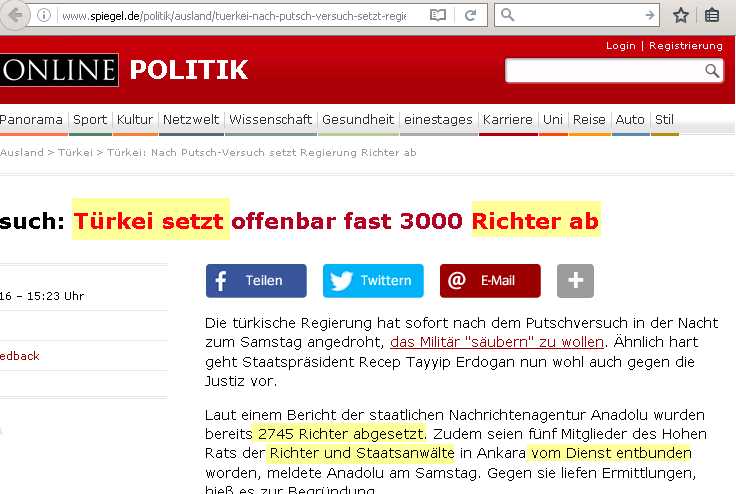Expand more sharing options plus button

click(575, 281)
